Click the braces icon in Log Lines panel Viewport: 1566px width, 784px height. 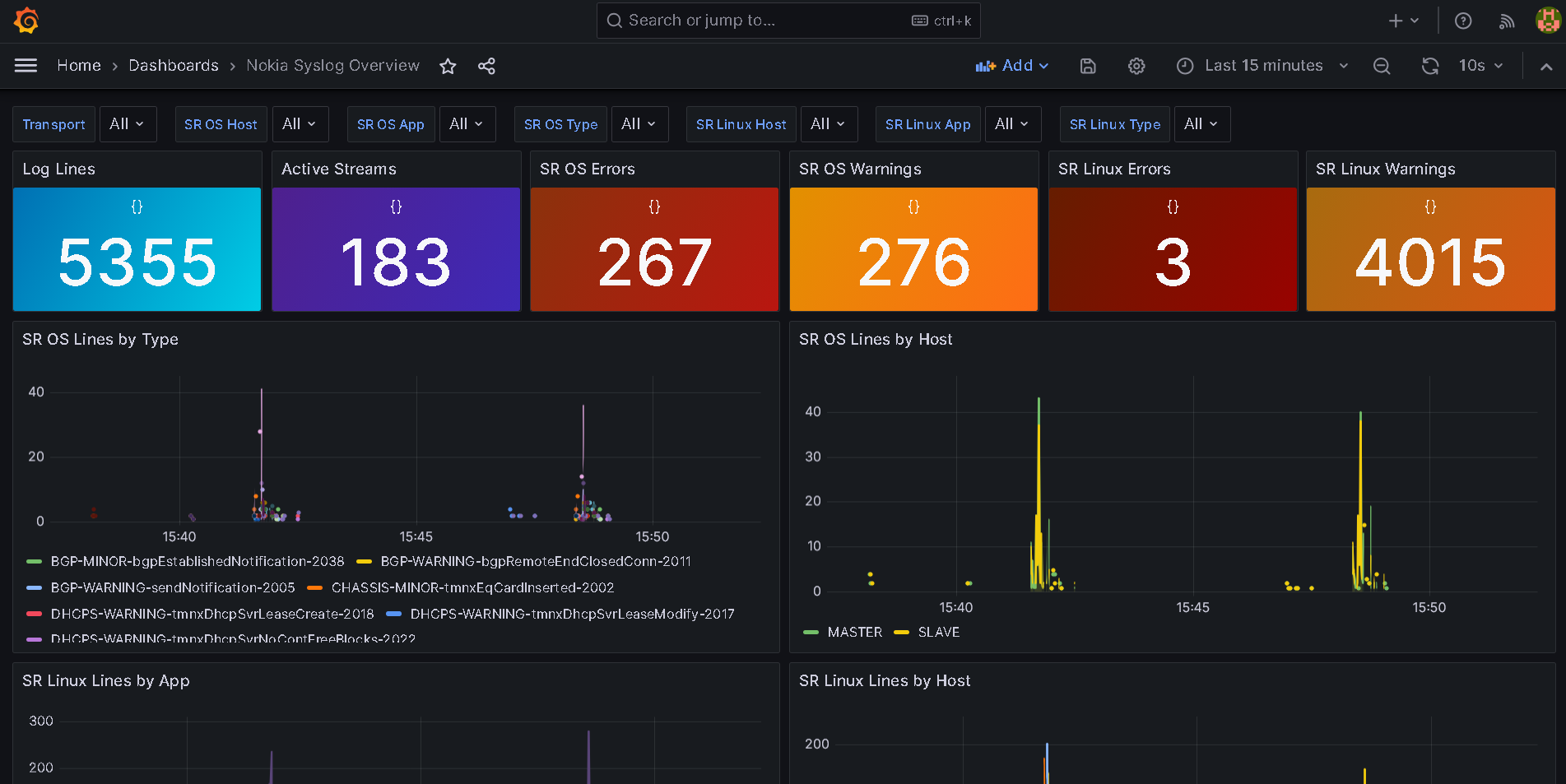137,206
